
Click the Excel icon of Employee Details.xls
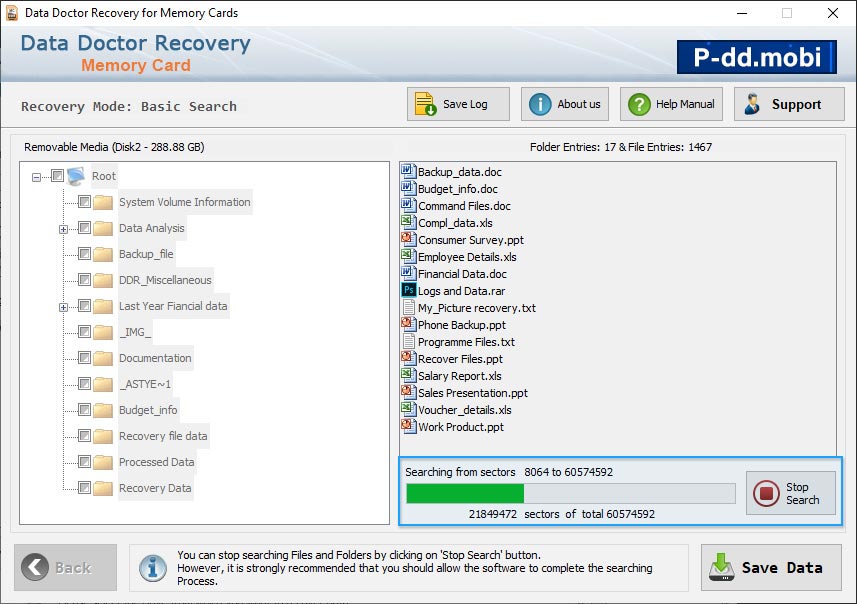click(x=408, y=256)
